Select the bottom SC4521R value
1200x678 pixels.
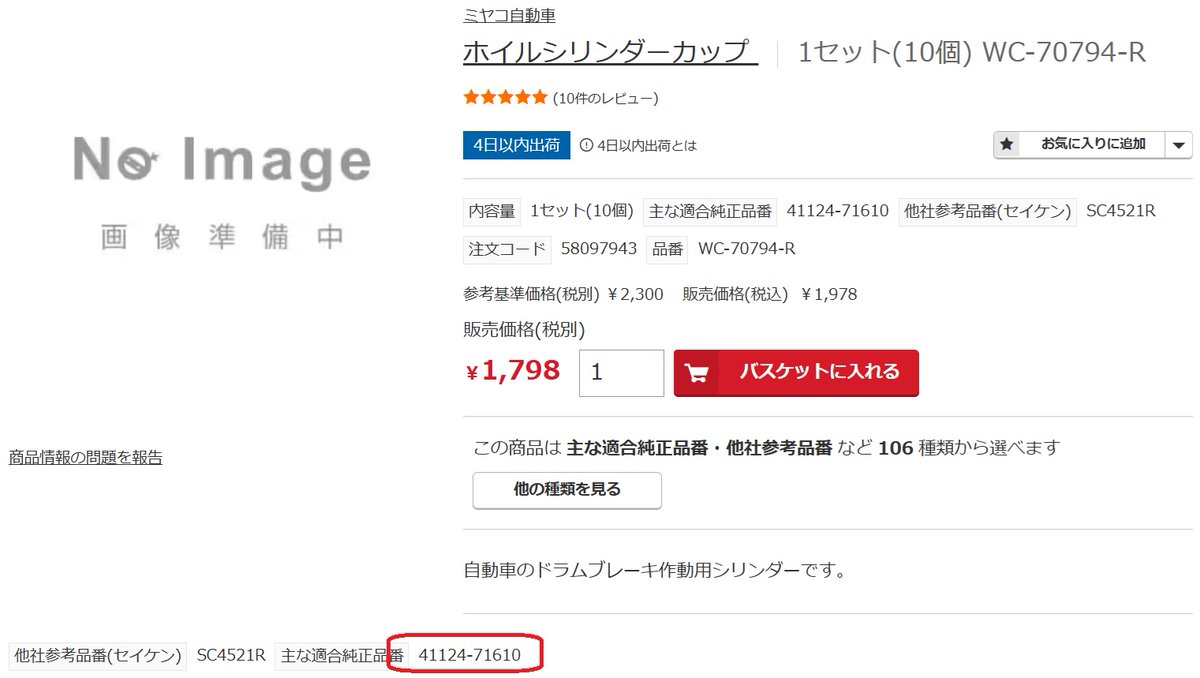coord(231,656)
